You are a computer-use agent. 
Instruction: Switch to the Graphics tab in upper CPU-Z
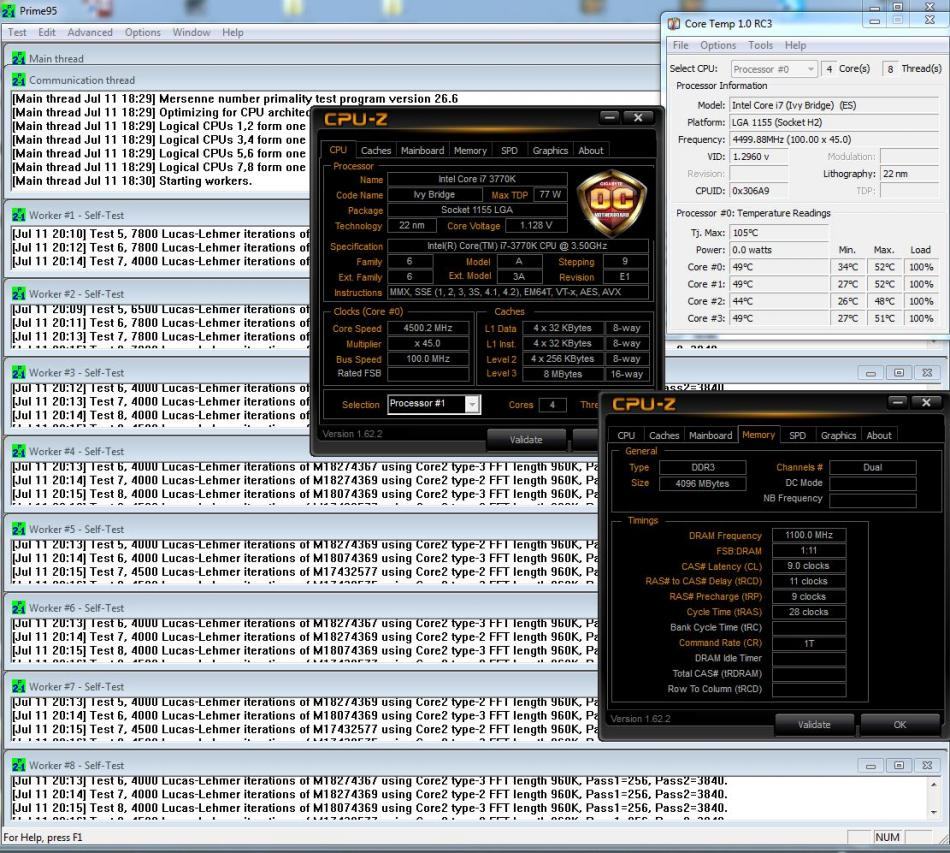click(550, 151)
